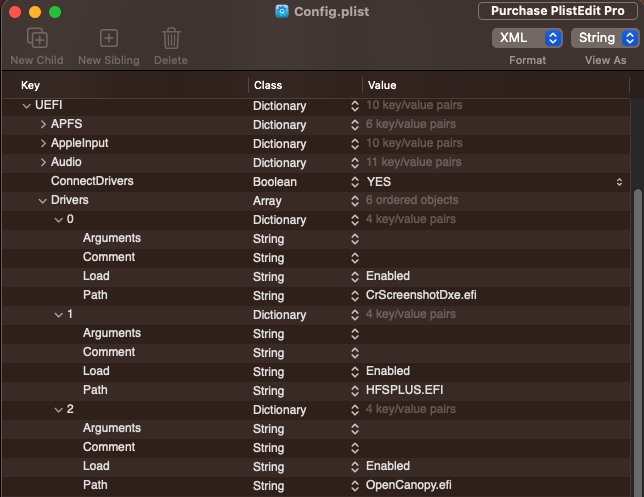This screenshot has width=644, height=497.
Task: Collapse driver item 2
Action: click(x=59, y=410)
